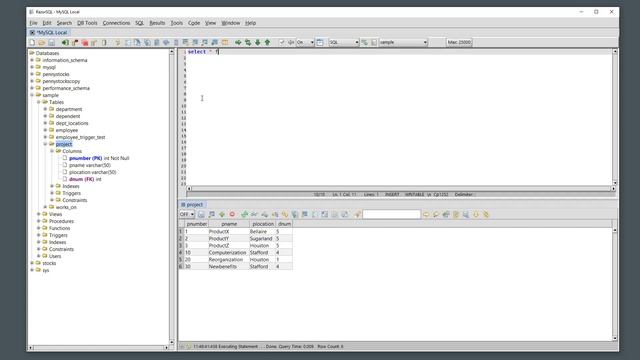Click the Databases root folder icon
640x360 pixels.
32,53
